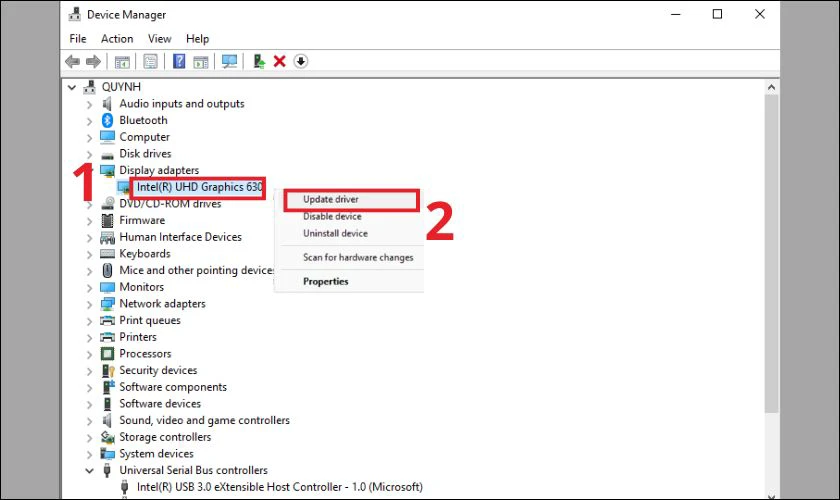Open the Help menu
This screenshot has width=840, height=500.
197,39
